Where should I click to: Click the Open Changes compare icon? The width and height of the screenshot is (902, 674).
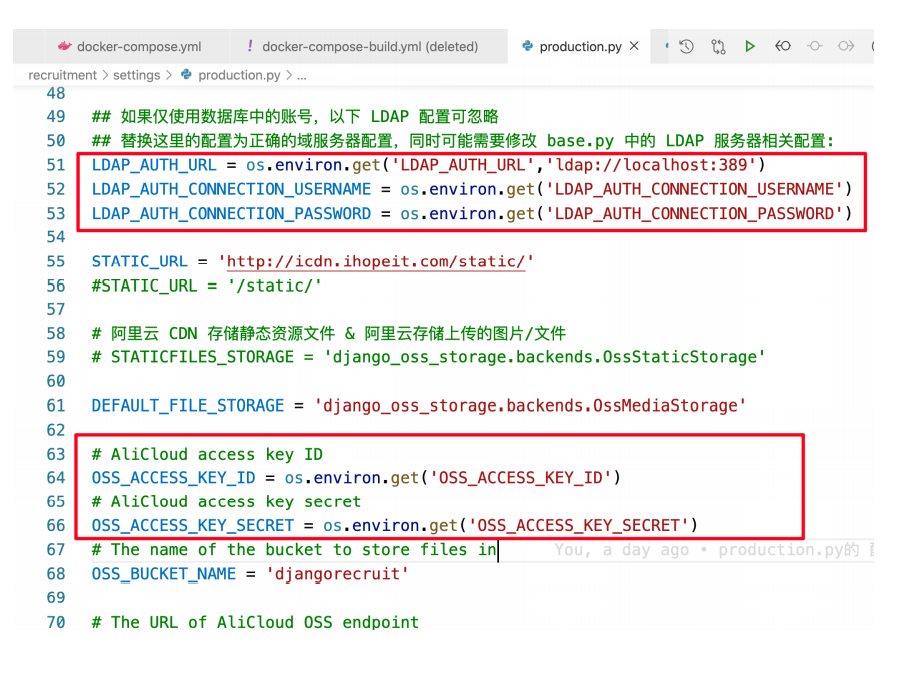(718, 46)
